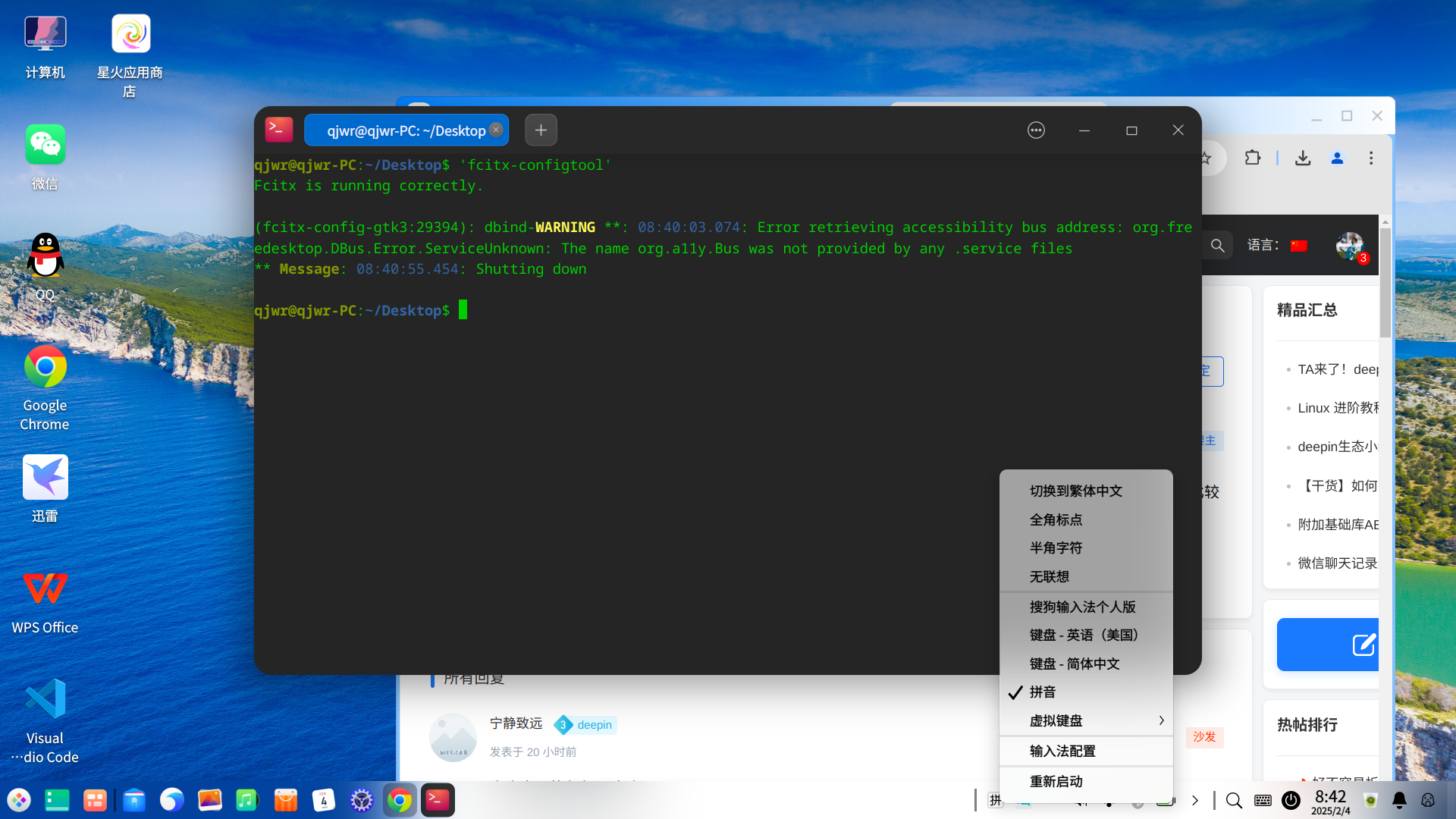
Task: Open the WPS Office desktop shortcut
Action: coord(45,601)
